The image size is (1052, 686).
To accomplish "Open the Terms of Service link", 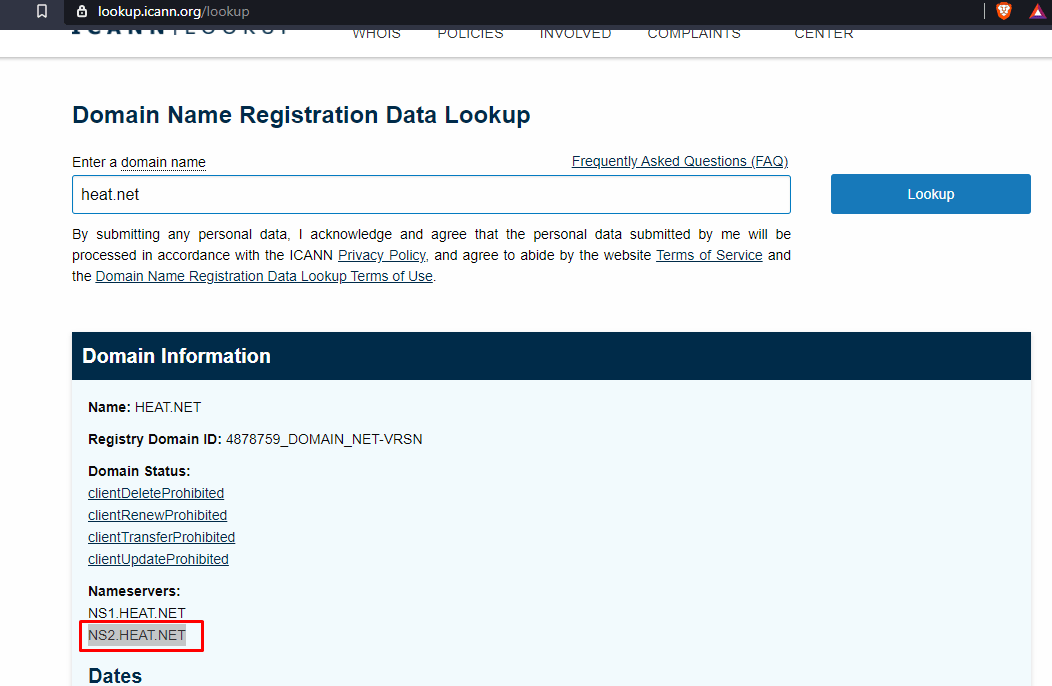I will (709, 255).
